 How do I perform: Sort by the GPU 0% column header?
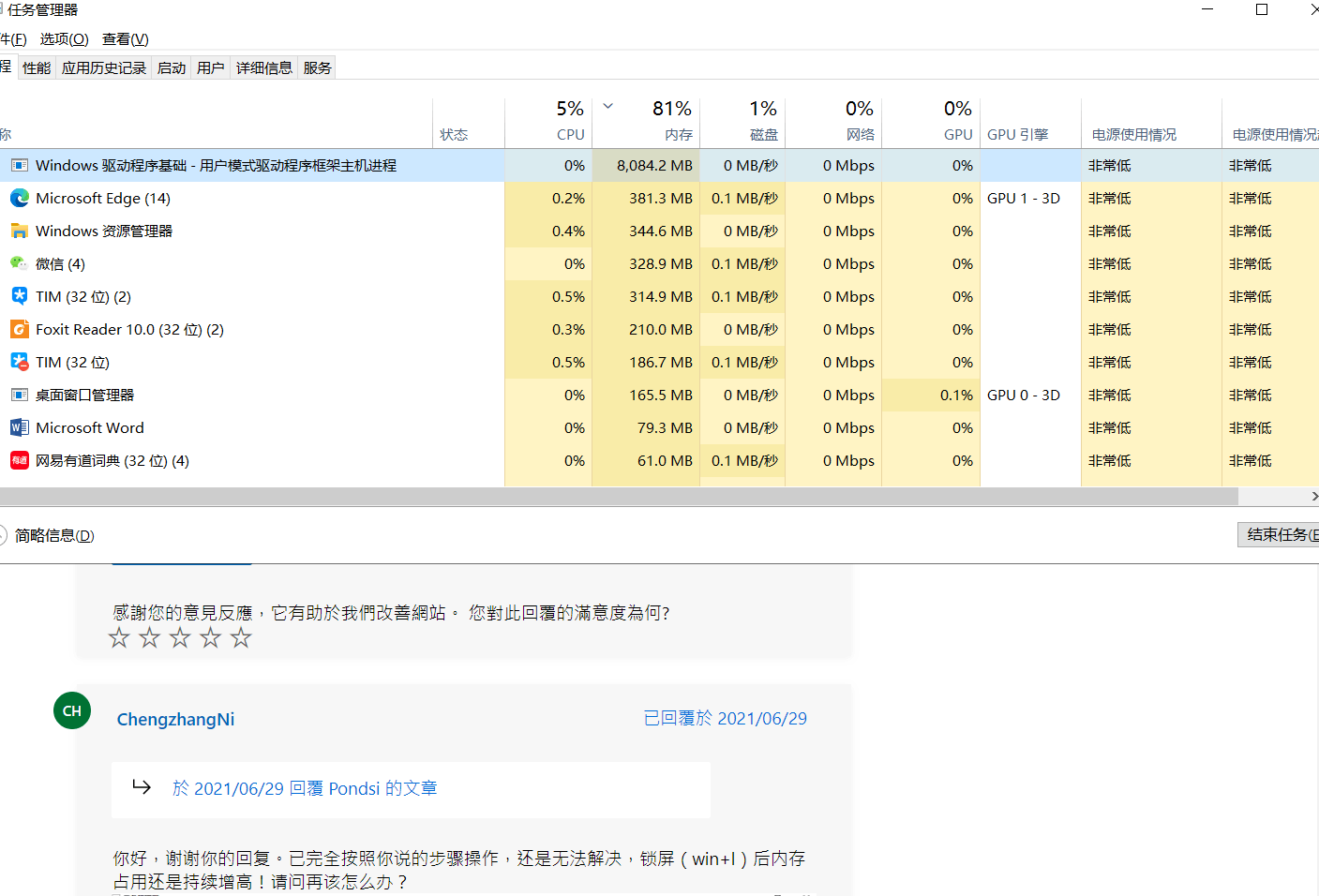pyautogui.click(x=931, y=123)
